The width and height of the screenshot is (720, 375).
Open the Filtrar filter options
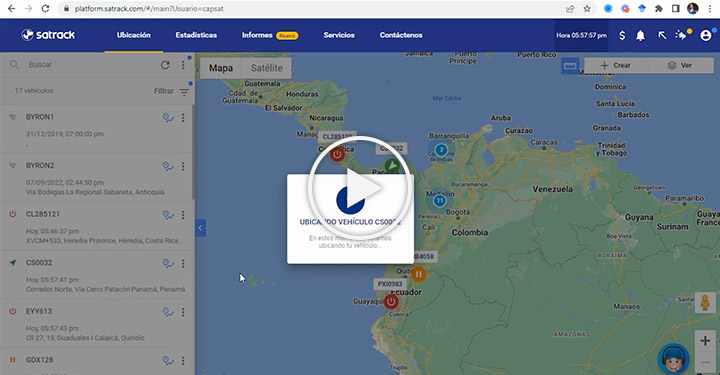171,91
